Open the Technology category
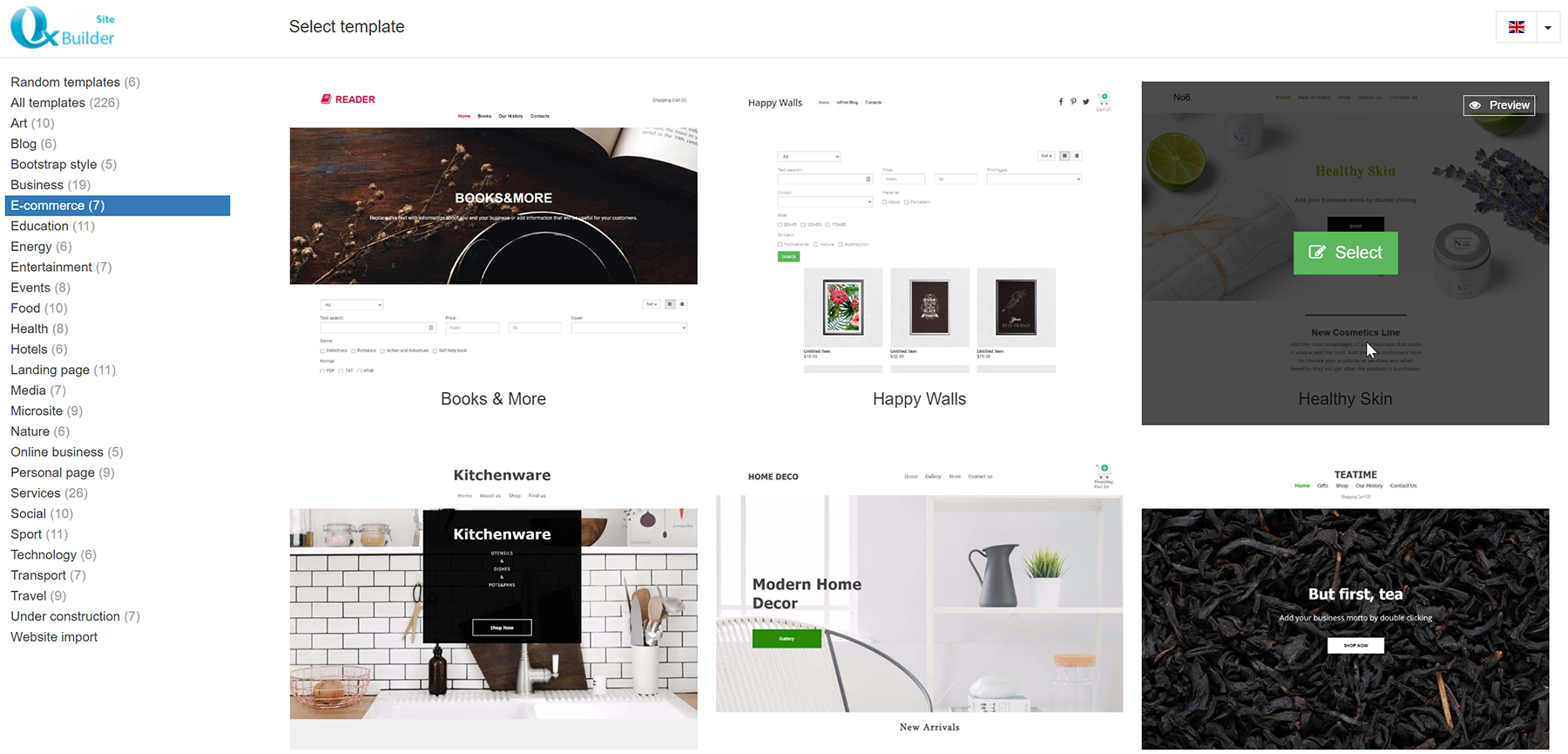The image size is (1568, 754). point(53,555)
